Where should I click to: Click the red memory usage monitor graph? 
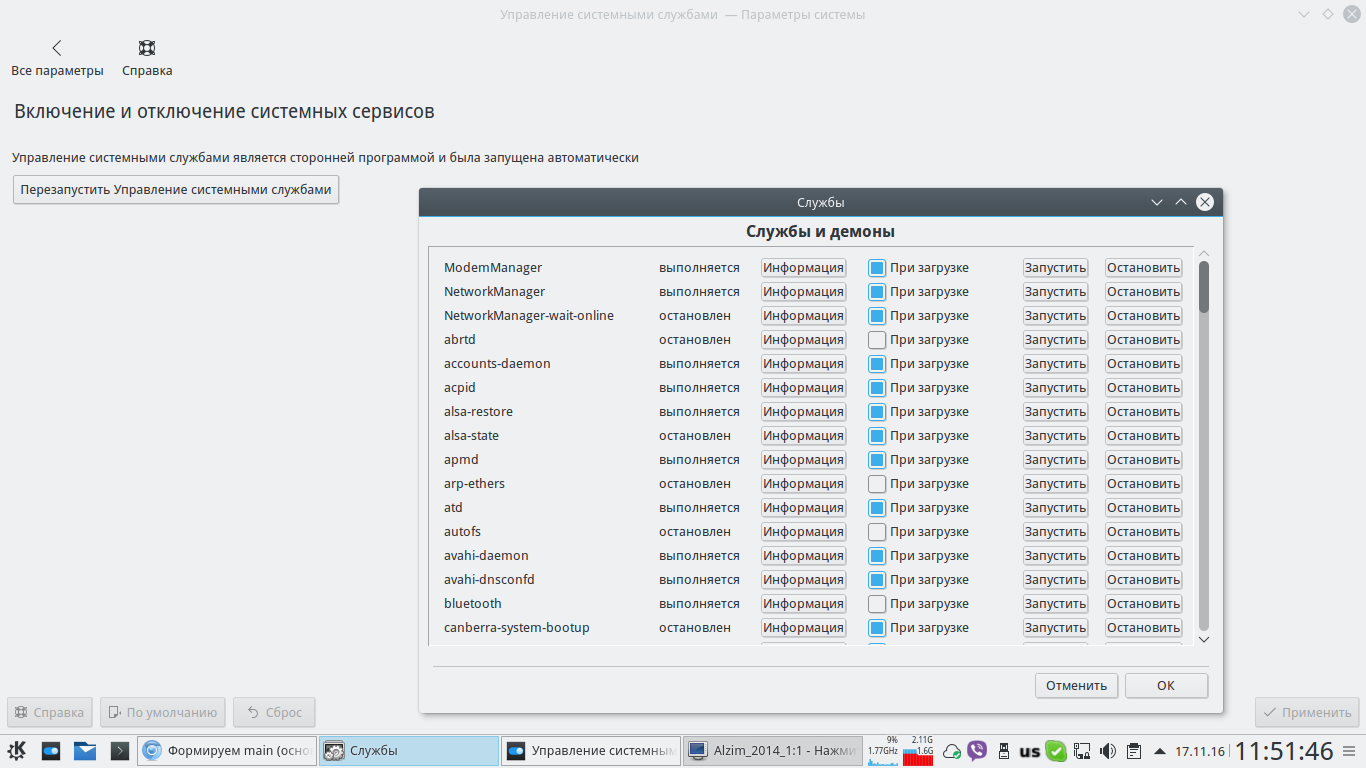pyautogui.click(x=918, y=751)
